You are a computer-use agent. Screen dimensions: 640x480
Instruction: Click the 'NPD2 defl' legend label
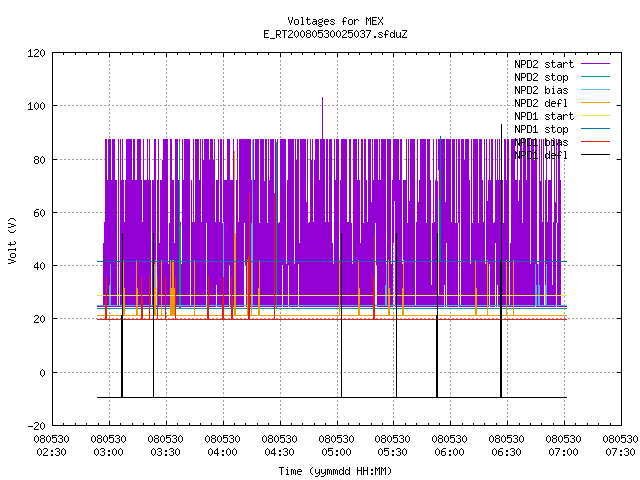541,103
